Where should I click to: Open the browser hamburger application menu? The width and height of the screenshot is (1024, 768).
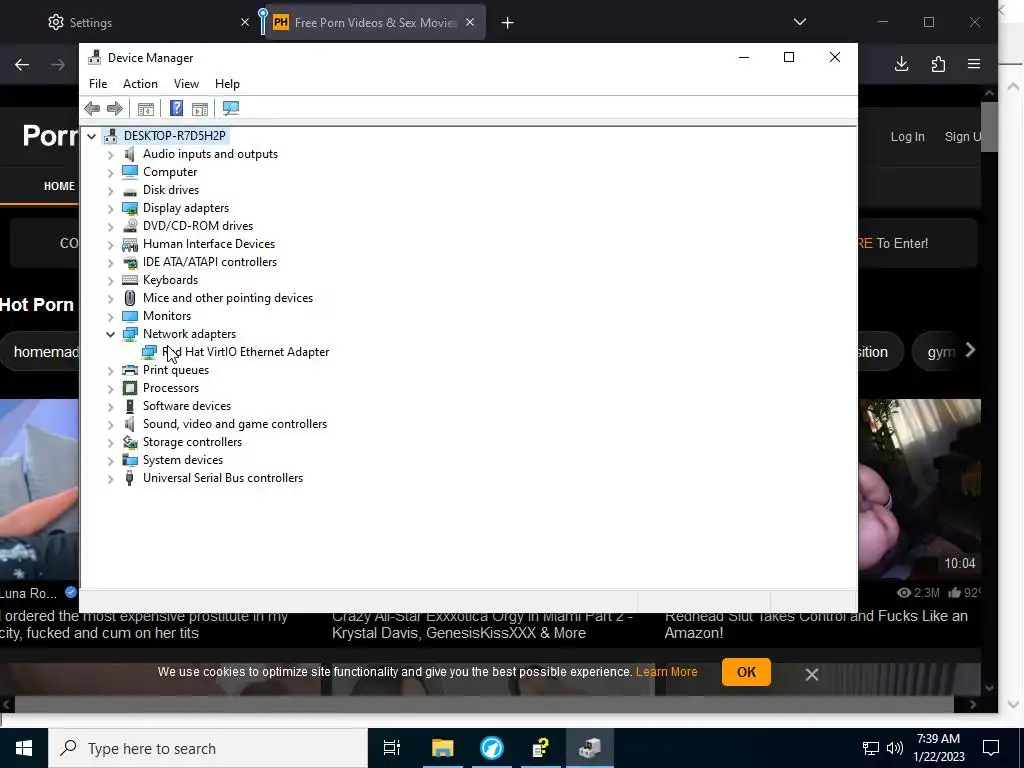coord(974,64)
